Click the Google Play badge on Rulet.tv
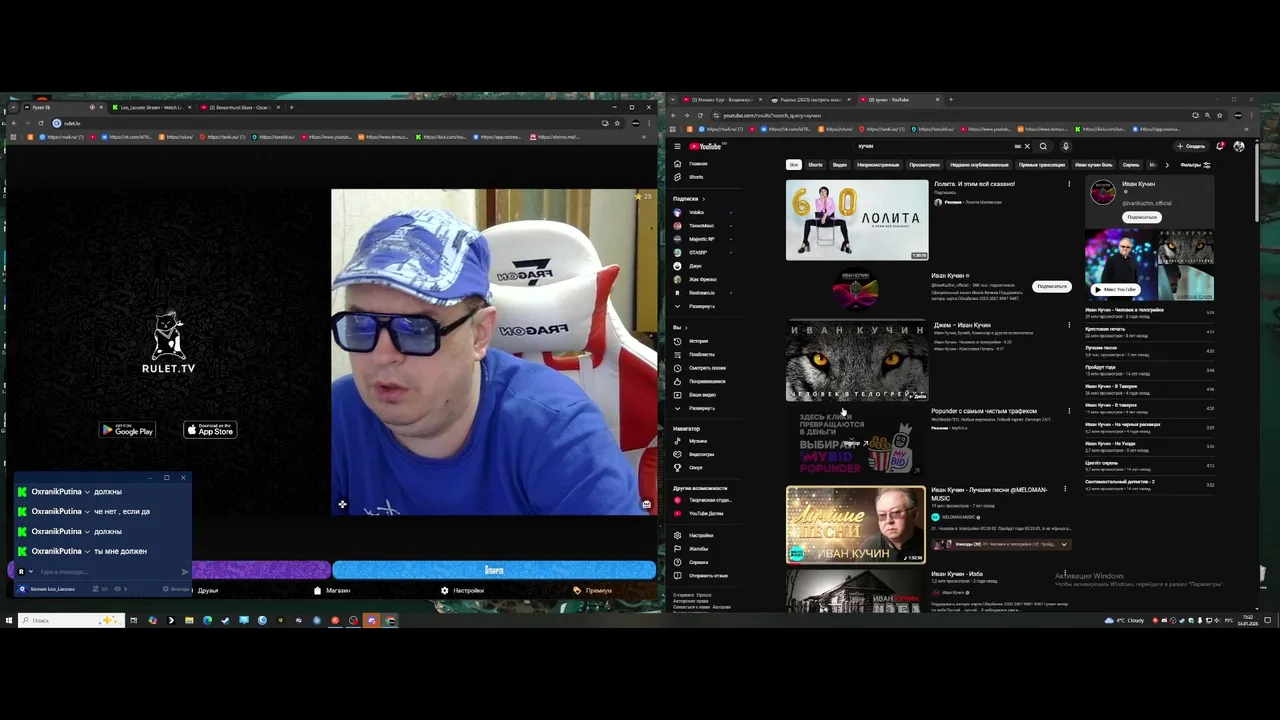Screen dimensions: 1280x720 click(127, 430)
